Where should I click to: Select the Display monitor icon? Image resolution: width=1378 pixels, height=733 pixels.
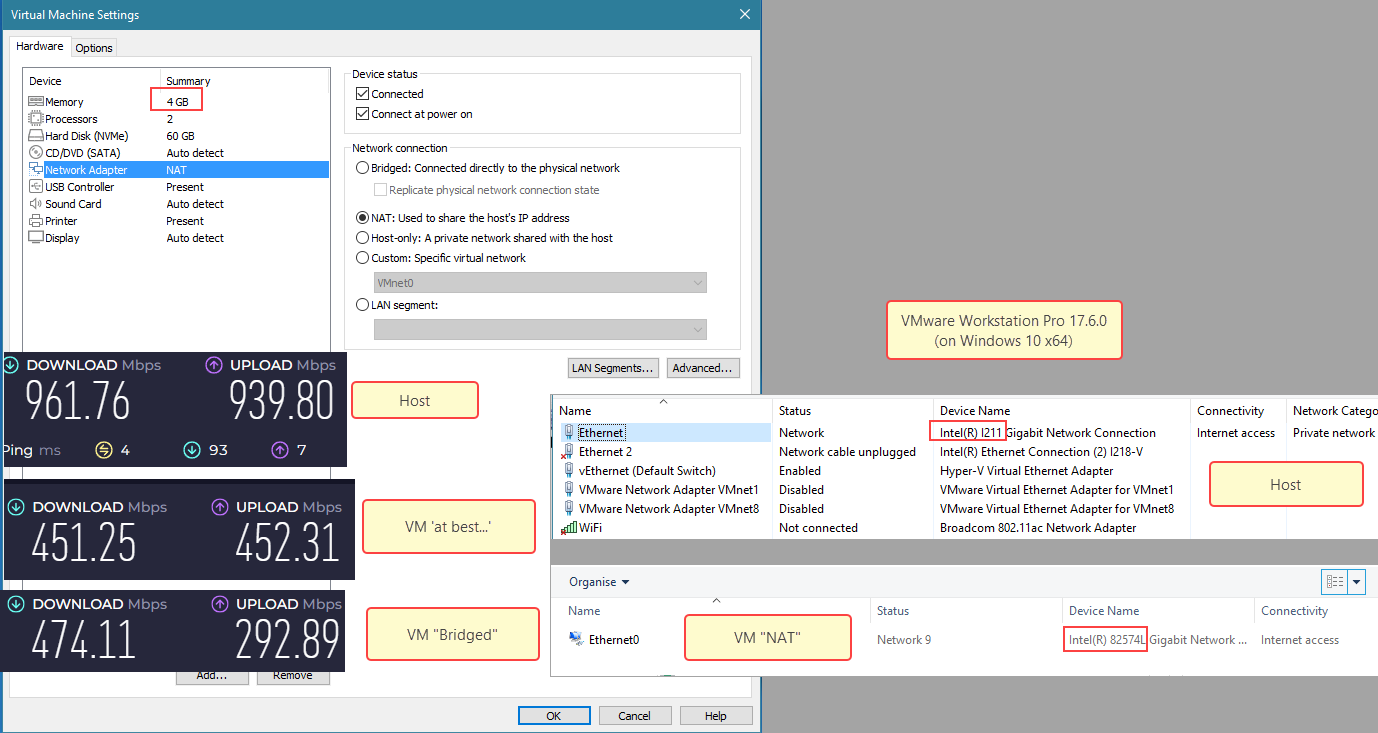36,238
